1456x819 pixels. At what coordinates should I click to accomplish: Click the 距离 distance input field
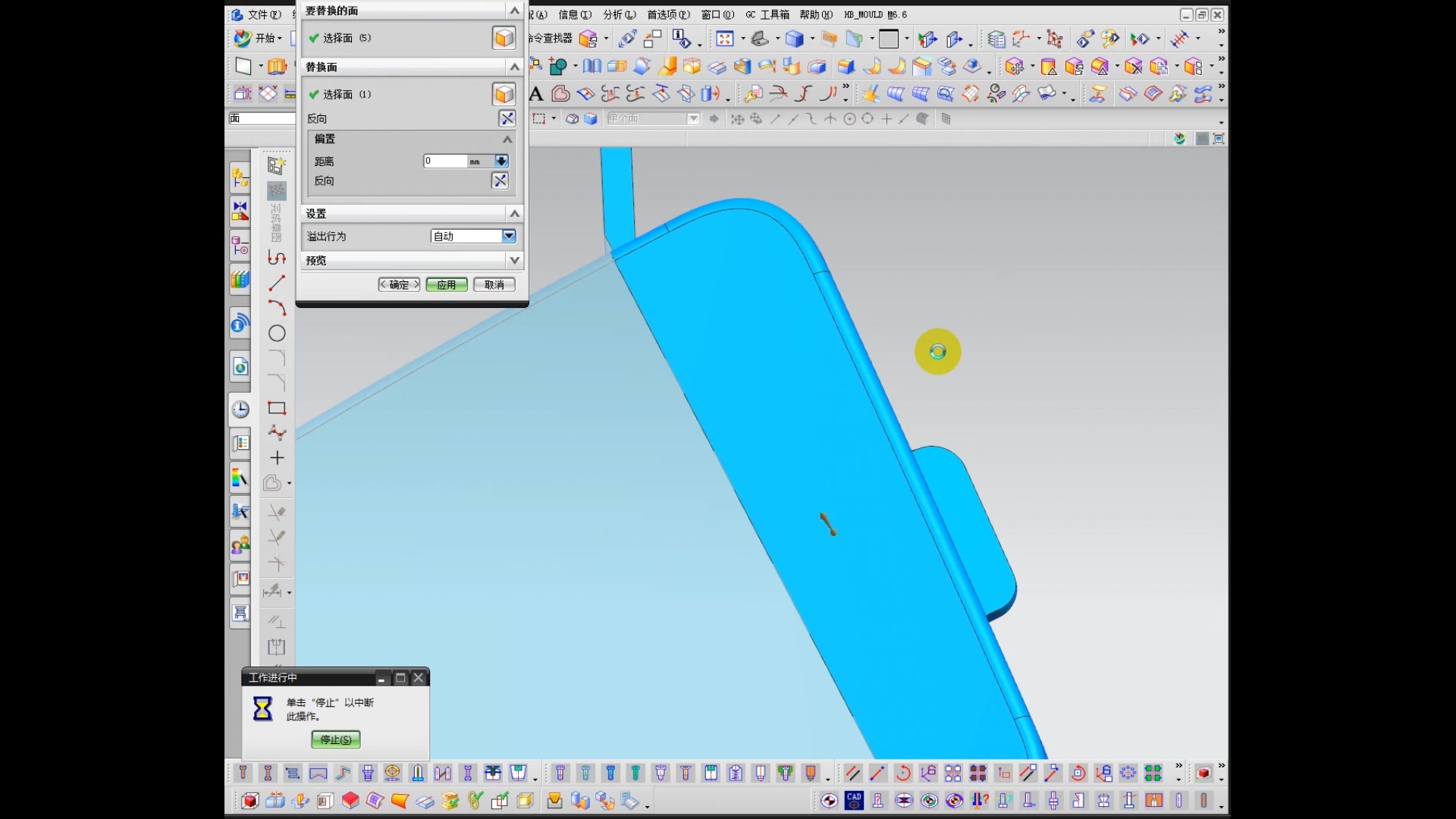pyautogui.click(x=445, y=161)
